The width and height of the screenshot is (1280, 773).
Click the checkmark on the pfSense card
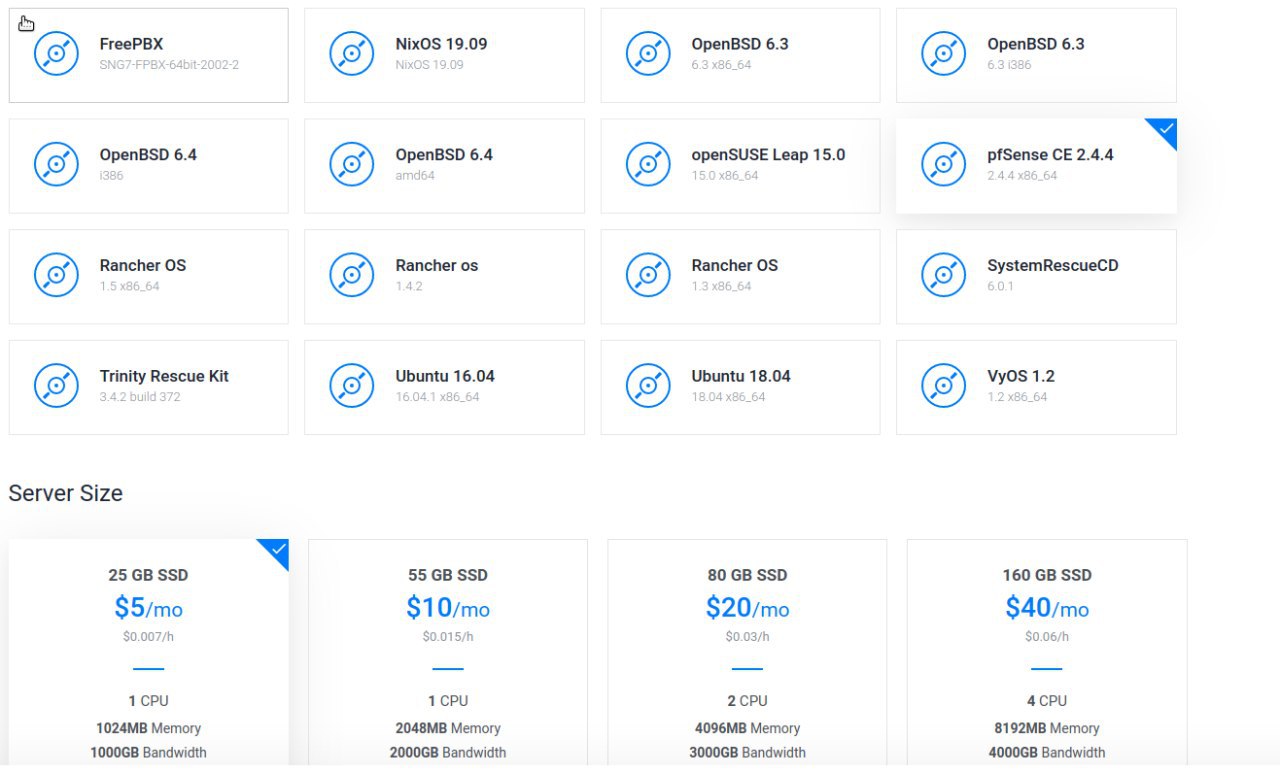(x=1166, y=129)
